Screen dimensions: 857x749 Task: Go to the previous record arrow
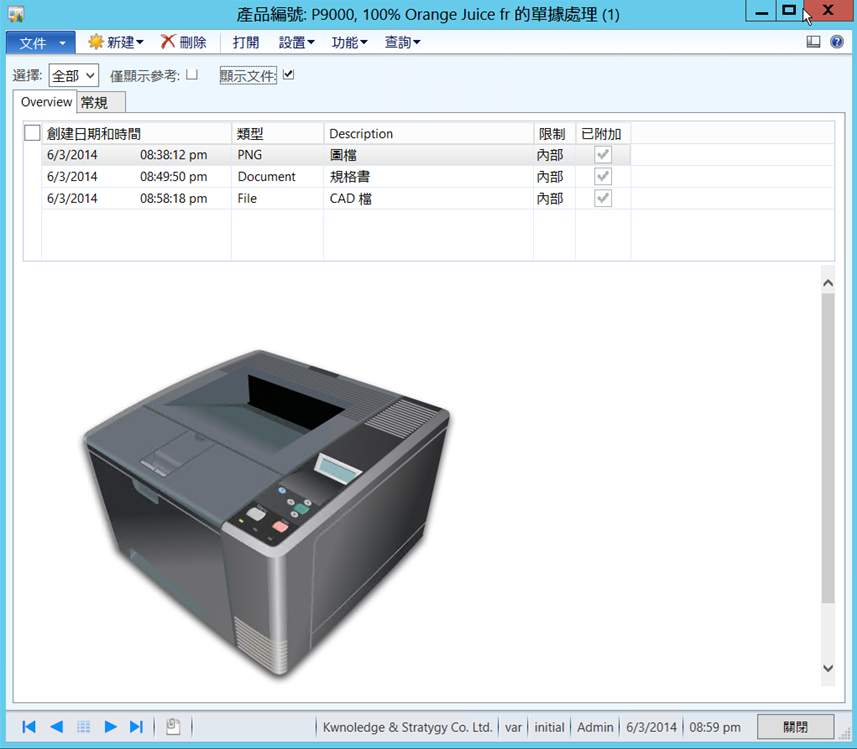click(x=56, y=727)
